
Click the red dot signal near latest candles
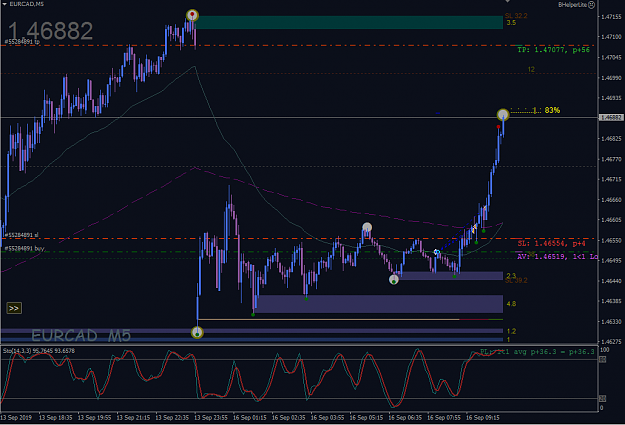pos(498,127)
